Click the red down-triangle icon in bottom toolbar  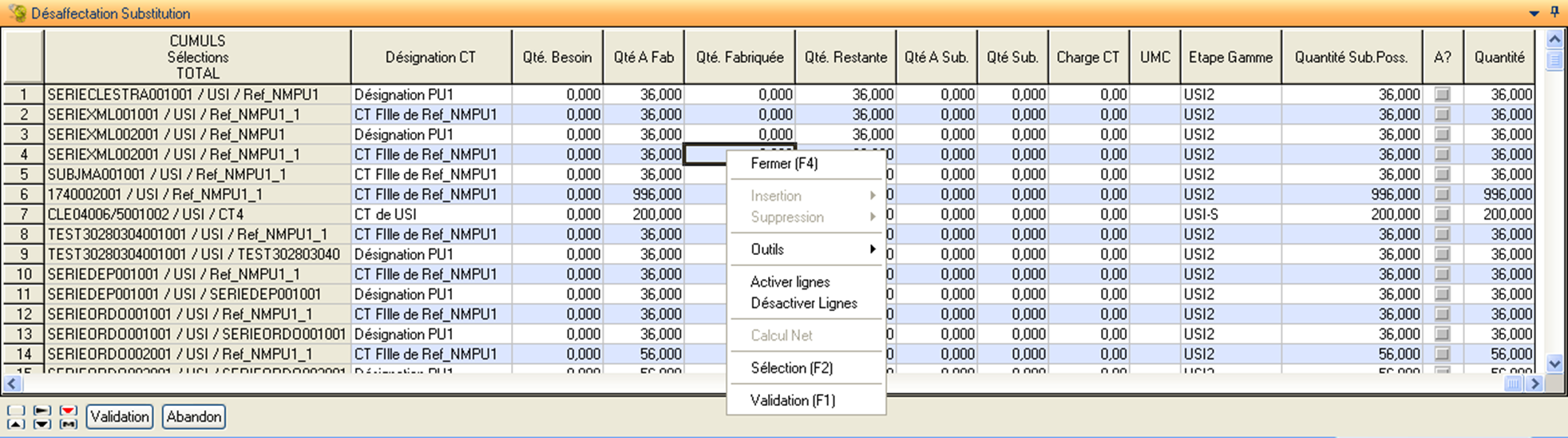tap(69, 411)
